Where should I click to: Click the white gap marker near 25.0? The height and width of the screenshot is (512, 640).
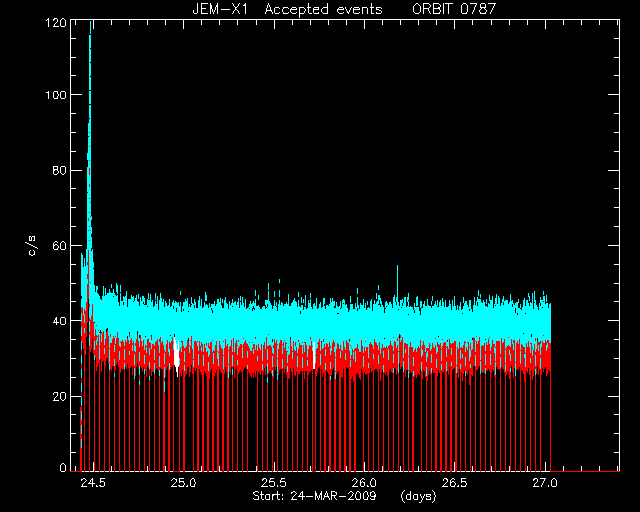pyautogui.click(x=177, y=352)
